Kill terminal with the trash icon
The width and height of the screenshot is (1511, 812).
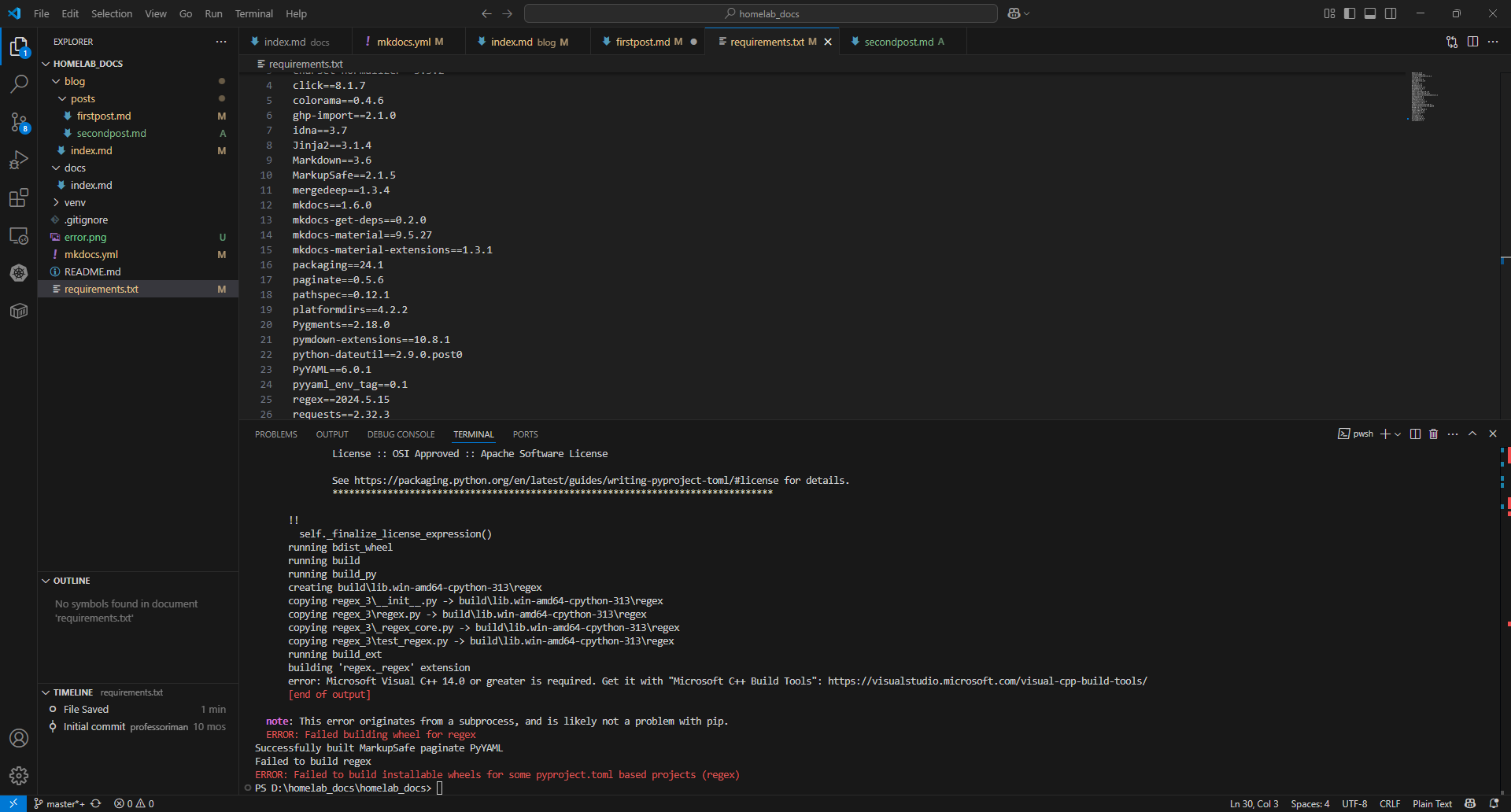pyautogui.click(x=1433, y=434)
